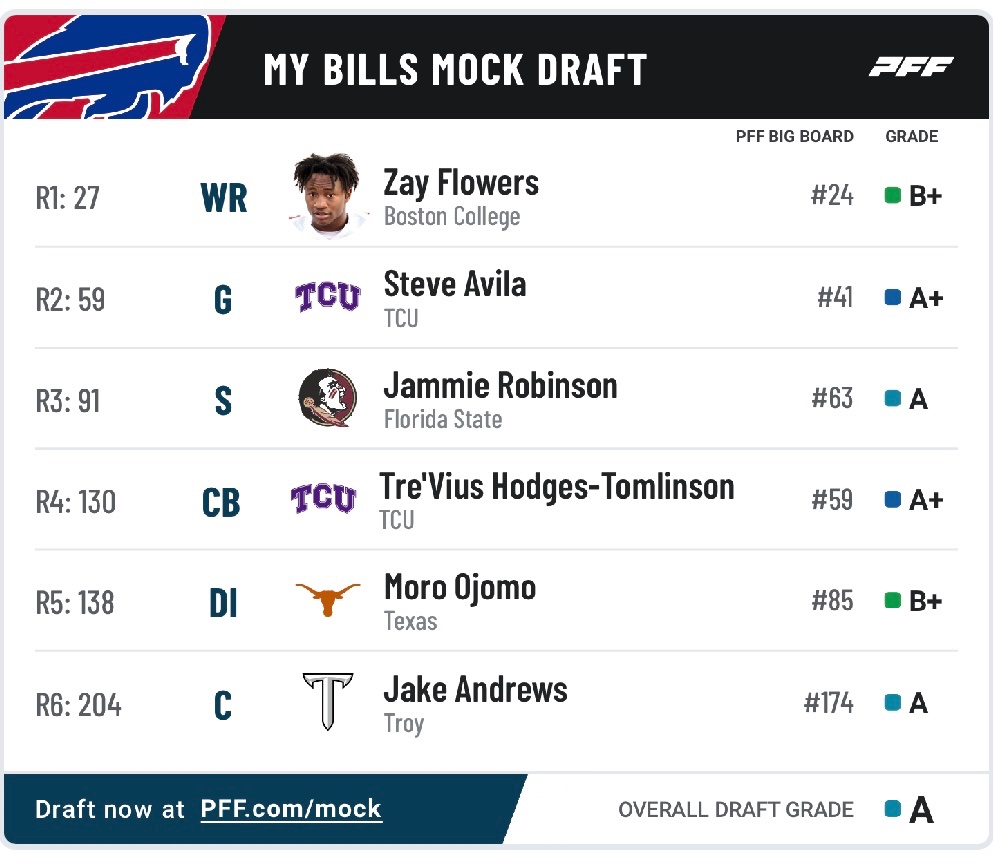
Task: Select Zay Flowers player name
Action: point(461,183)
